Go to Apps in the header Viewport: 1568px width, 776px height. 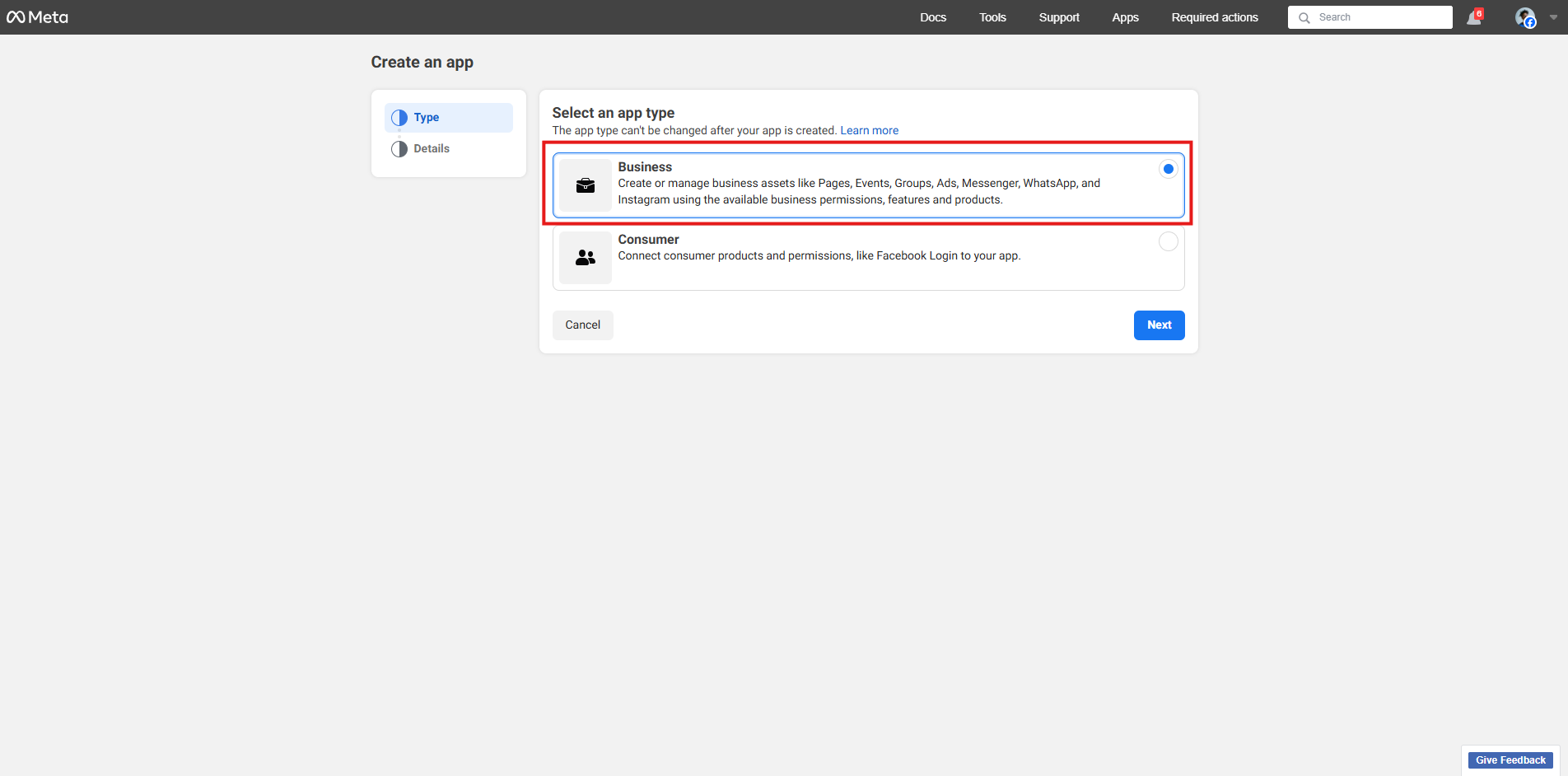[x=1125, y=17]
